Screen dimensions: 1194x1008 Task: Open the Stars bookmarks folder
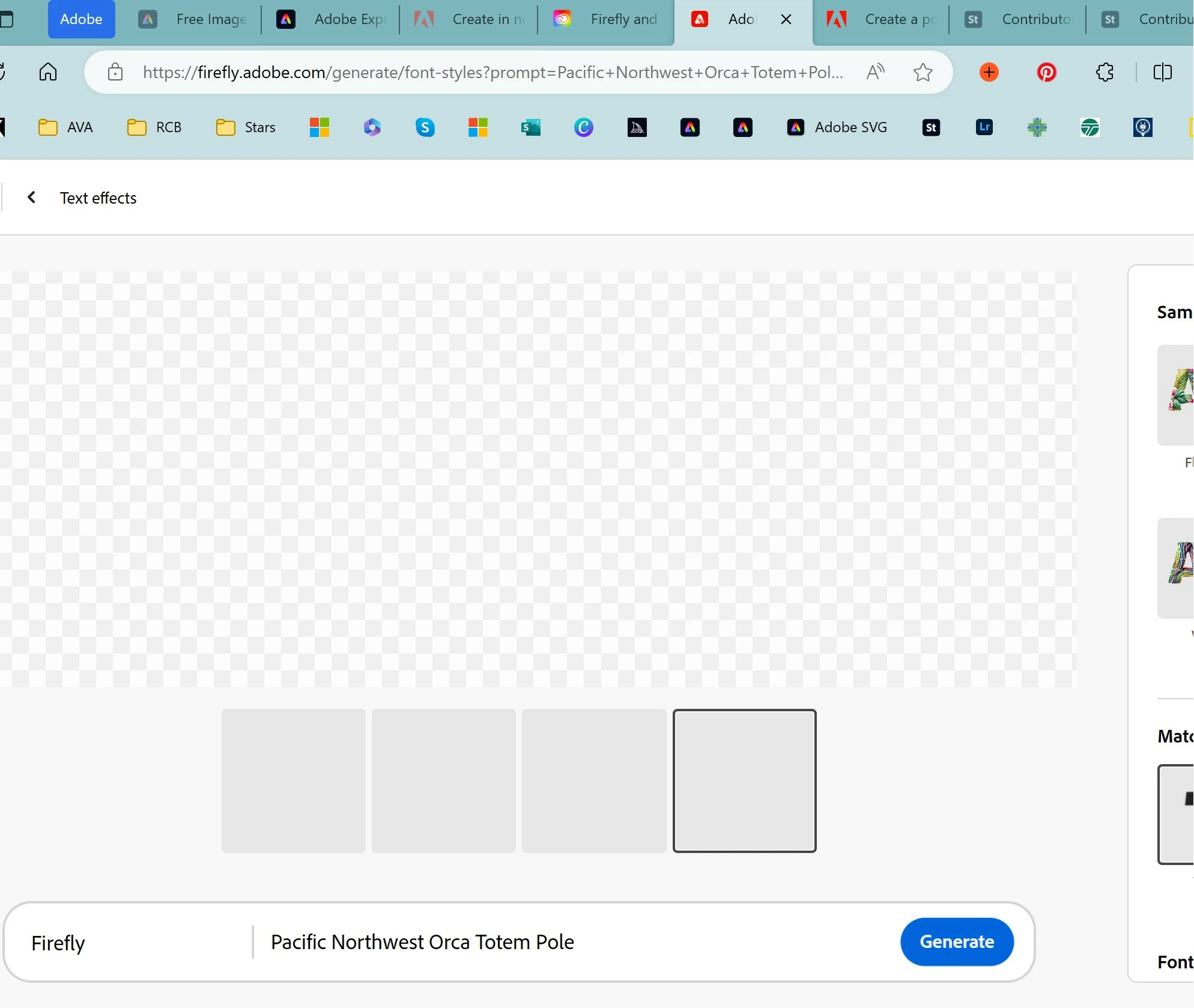[x=246, y=127]
